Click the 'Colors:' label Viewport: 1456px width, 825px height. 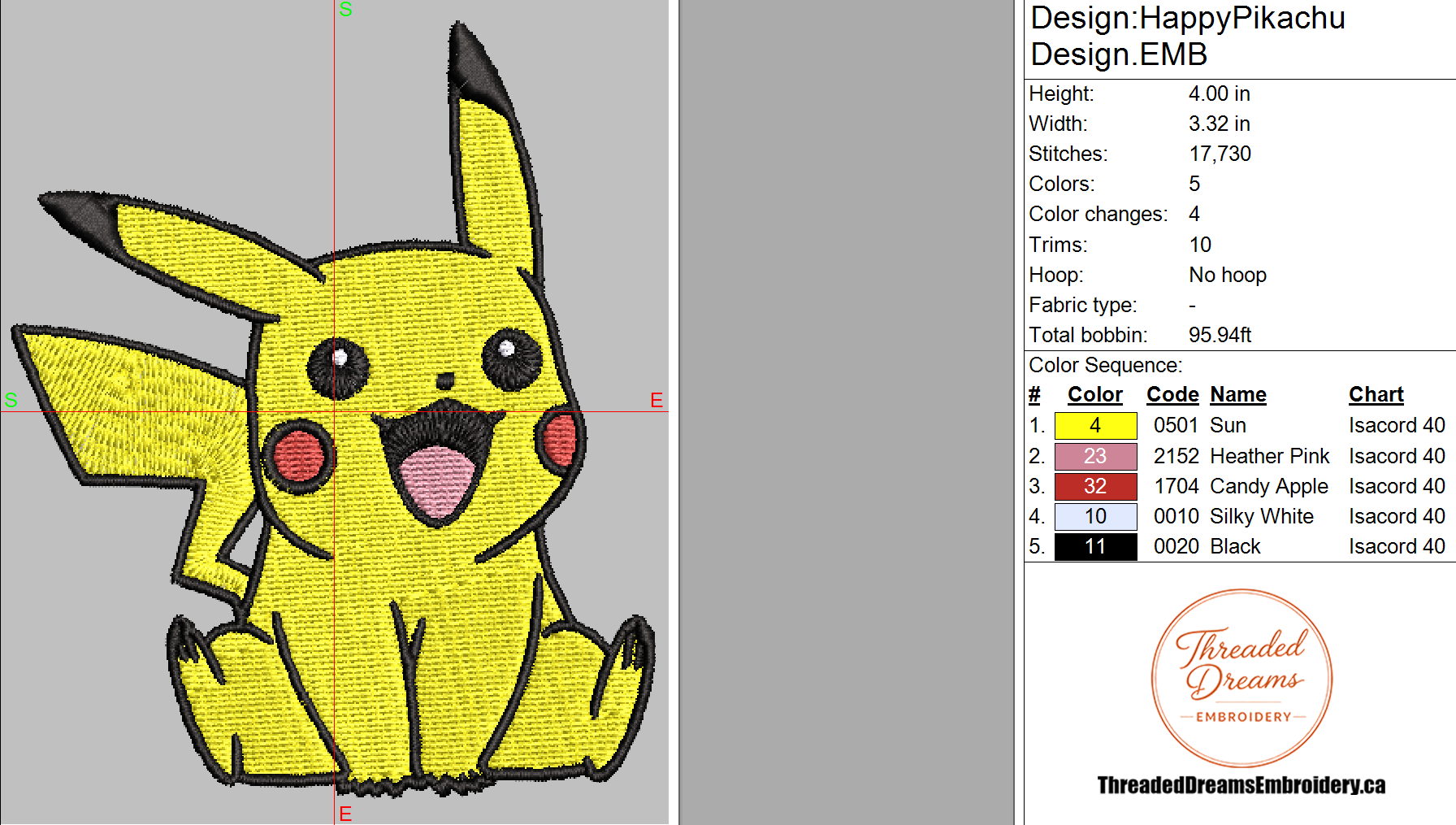(1061, 184)
